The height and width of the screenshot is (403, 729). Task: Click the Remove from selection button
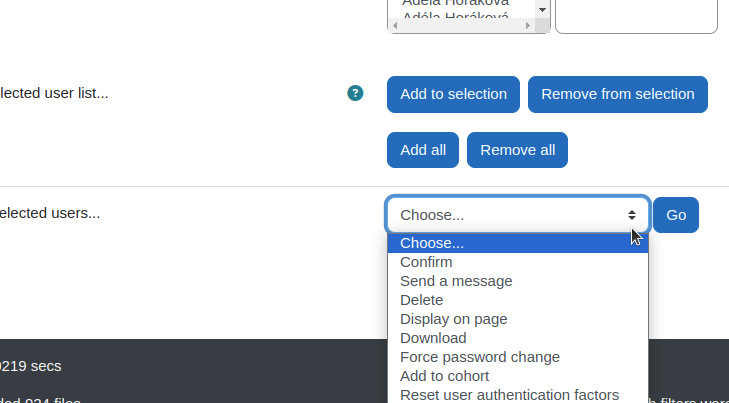[x=618, y=94]
